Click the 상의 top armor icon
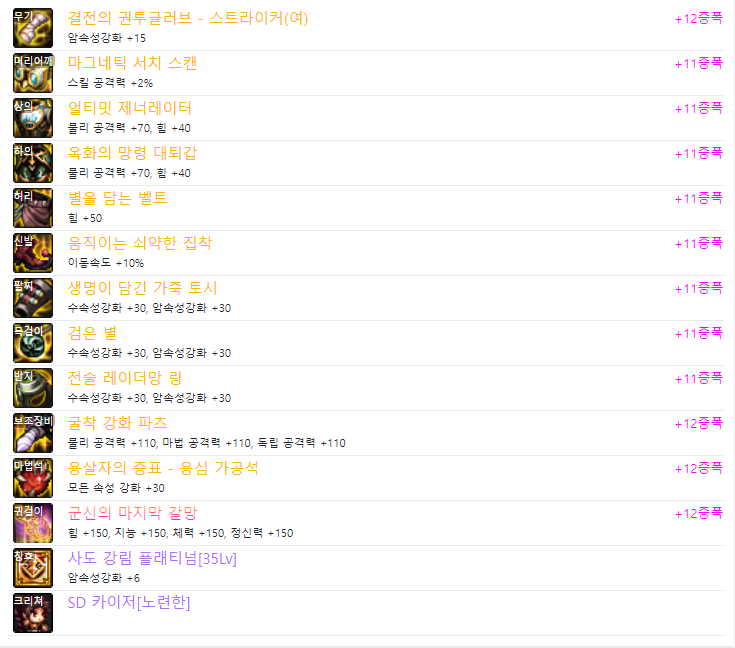735x648 pixels. pos(33,118)
